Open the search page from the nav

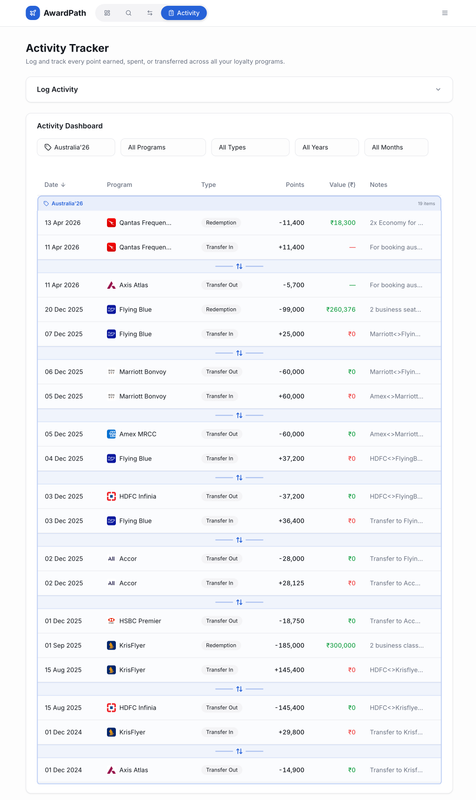pyautogui.click(x=129, y=13)
